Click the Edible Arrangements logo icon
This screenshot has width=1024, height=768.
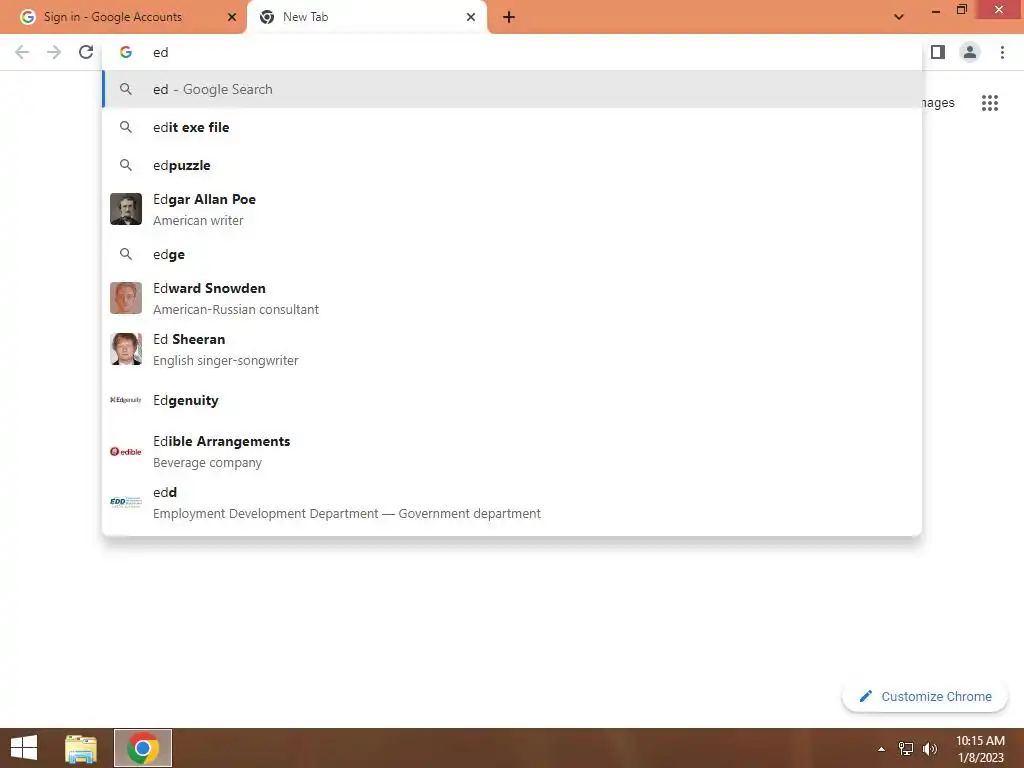(x=126, y=451)
